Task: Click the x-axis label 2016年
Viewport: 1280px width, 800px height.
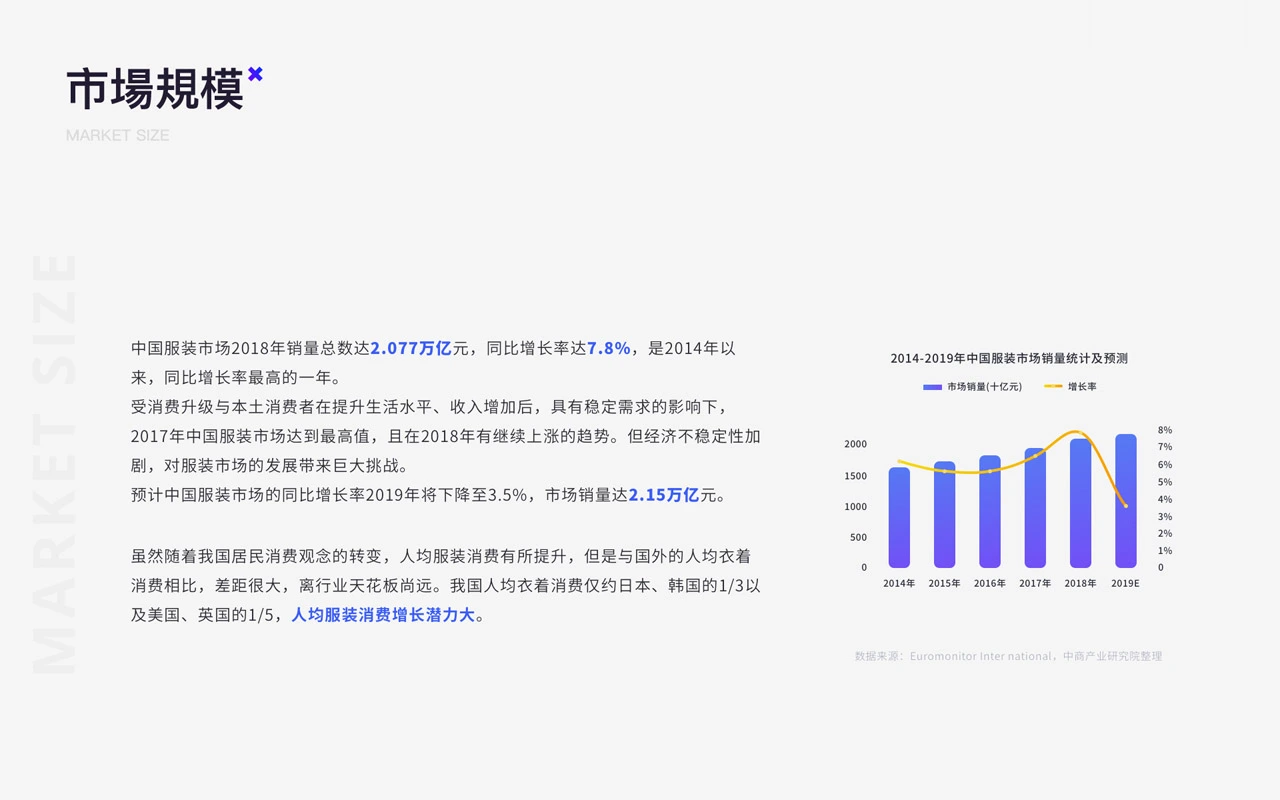Action: point(990,584)
